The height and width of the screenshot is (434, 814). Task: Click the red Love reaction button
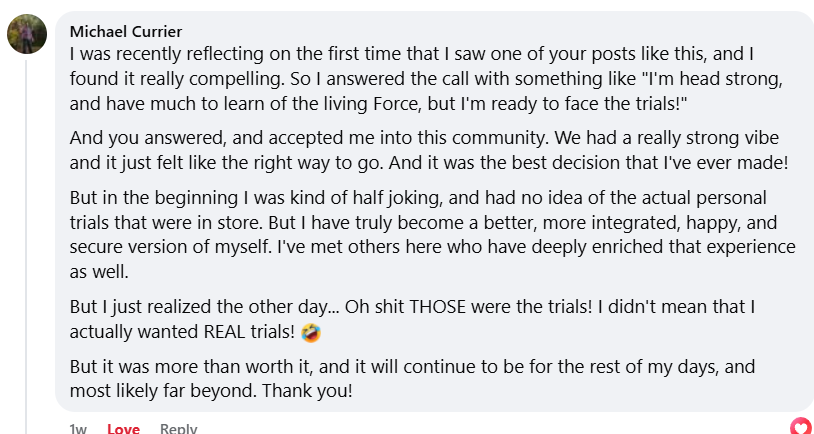(123, 428)
